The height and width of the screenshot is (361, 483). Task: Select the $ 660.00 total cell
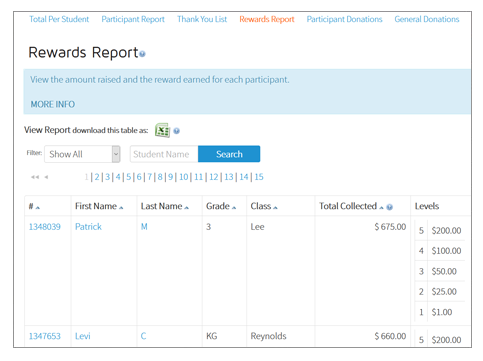click(390, 336)
